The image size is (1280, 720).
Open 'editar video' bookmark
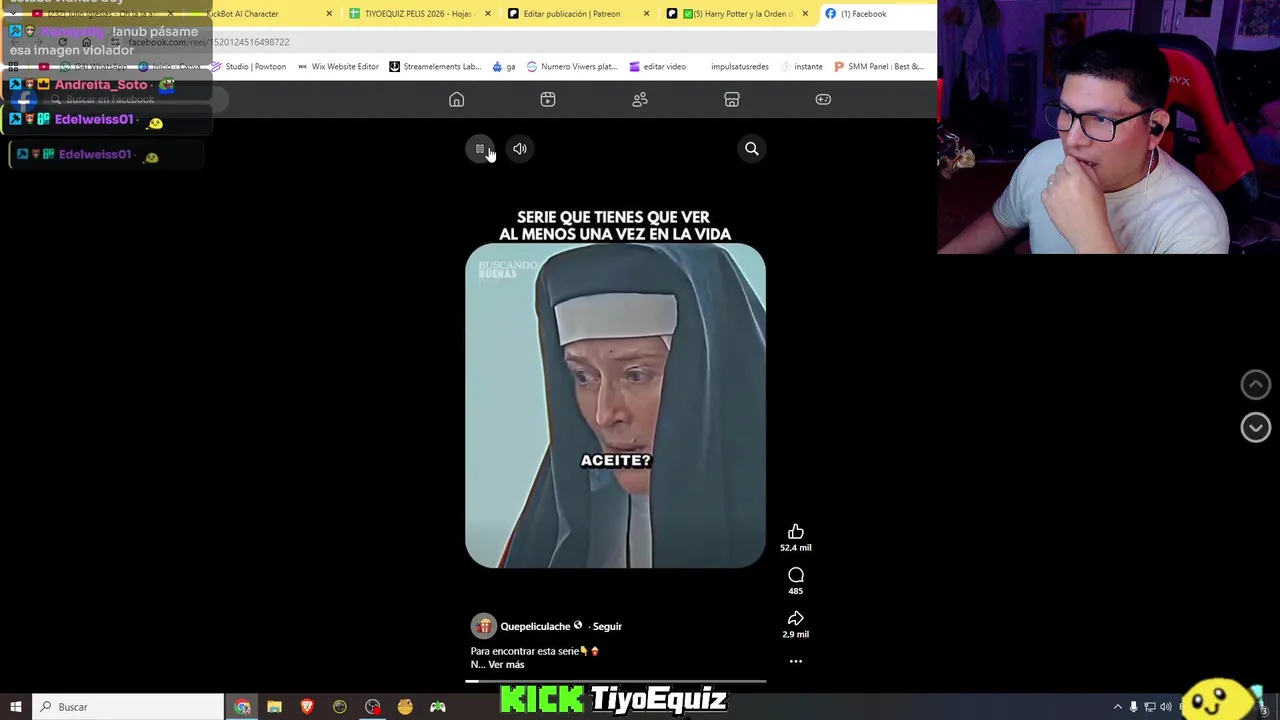coord(657,67)
